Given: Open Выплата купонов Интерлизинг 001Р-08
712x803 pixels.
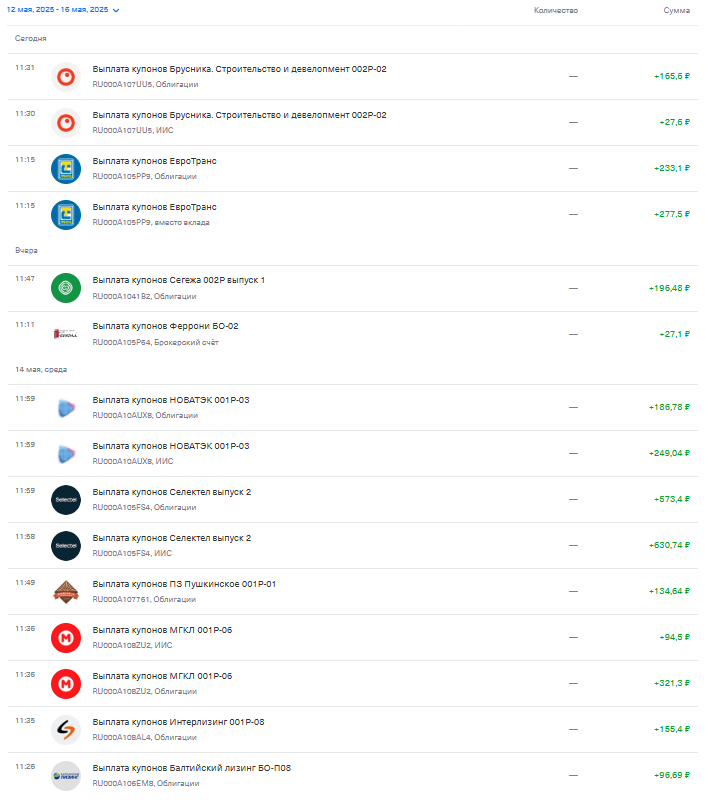Looking at the screenshot, I should [x=352, y=730].
